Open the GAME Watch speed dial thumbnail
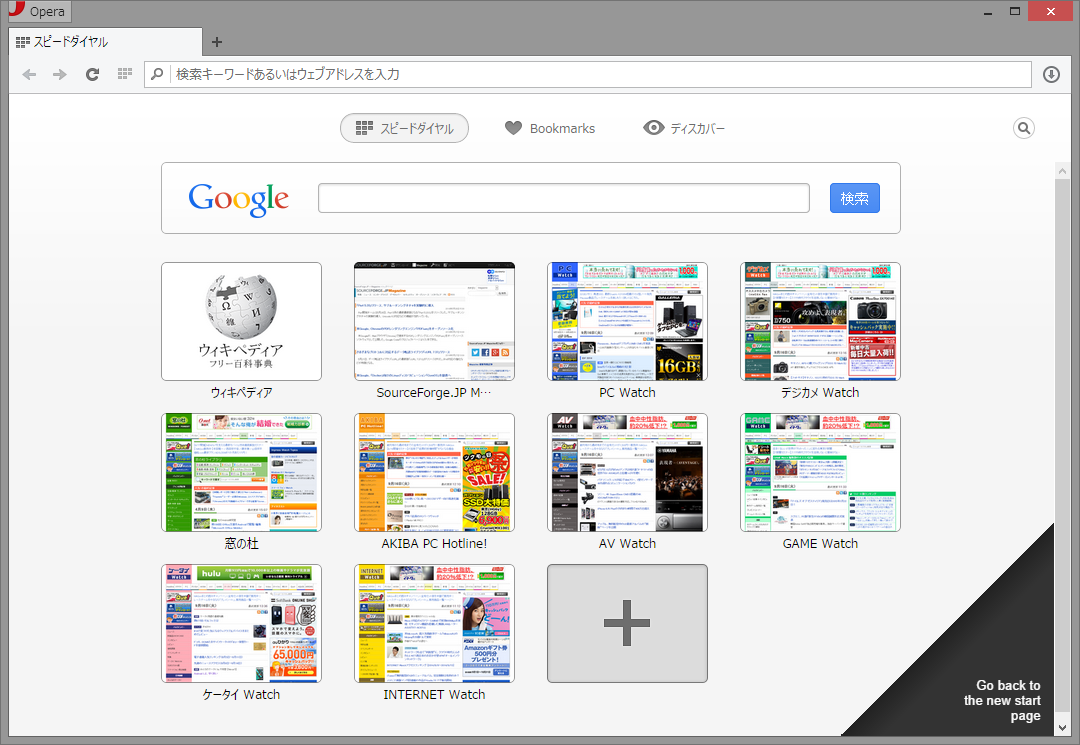The image size is (1080, 745). (x=820, y=472)
